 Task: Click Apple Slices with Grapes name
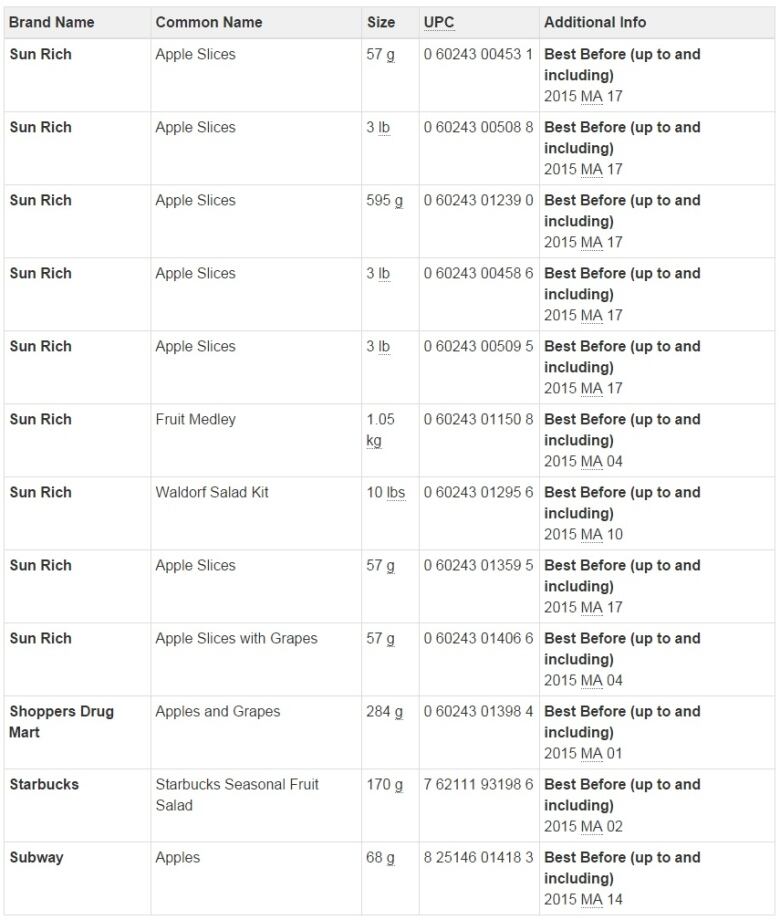tap(237, 639)
